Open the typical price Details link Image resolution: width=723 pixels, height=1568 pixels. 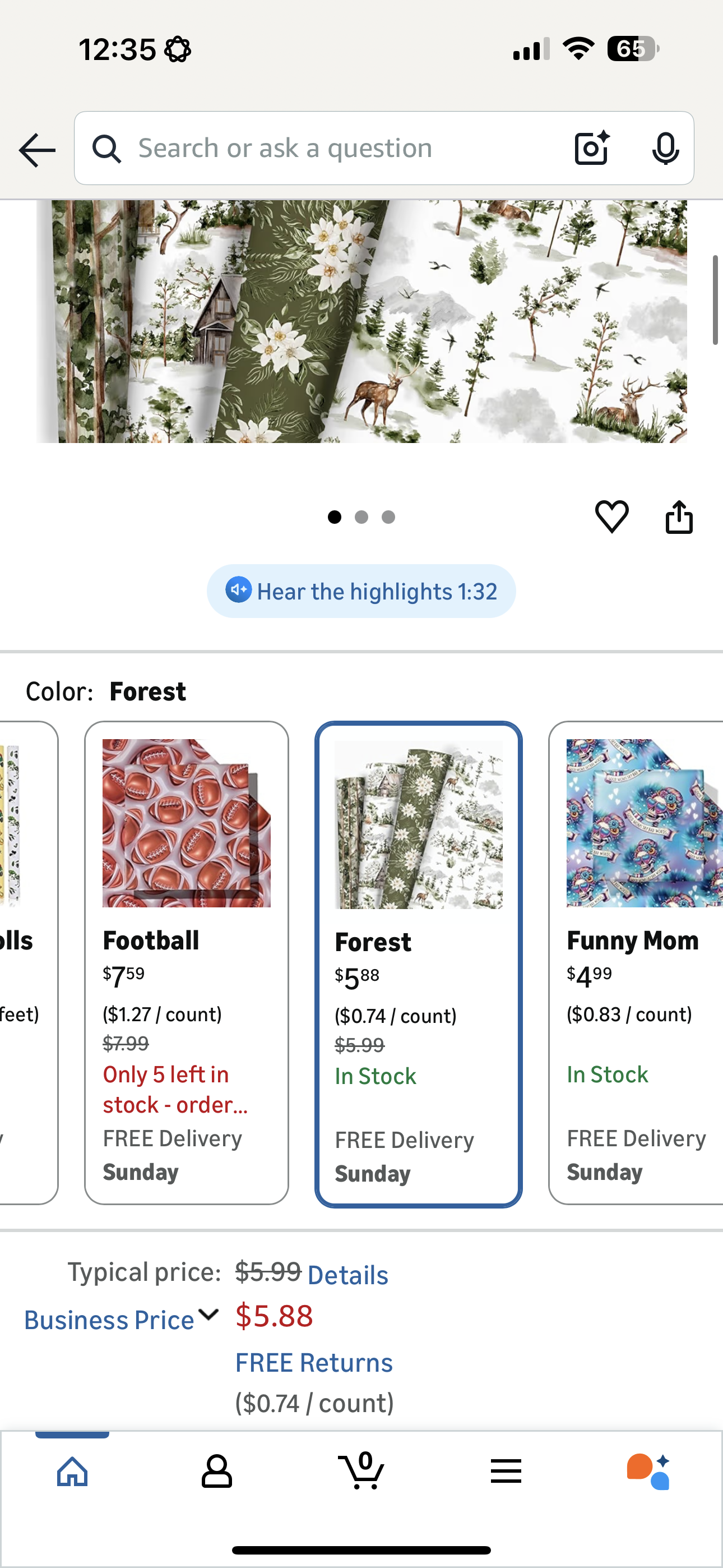(346, 1275)
